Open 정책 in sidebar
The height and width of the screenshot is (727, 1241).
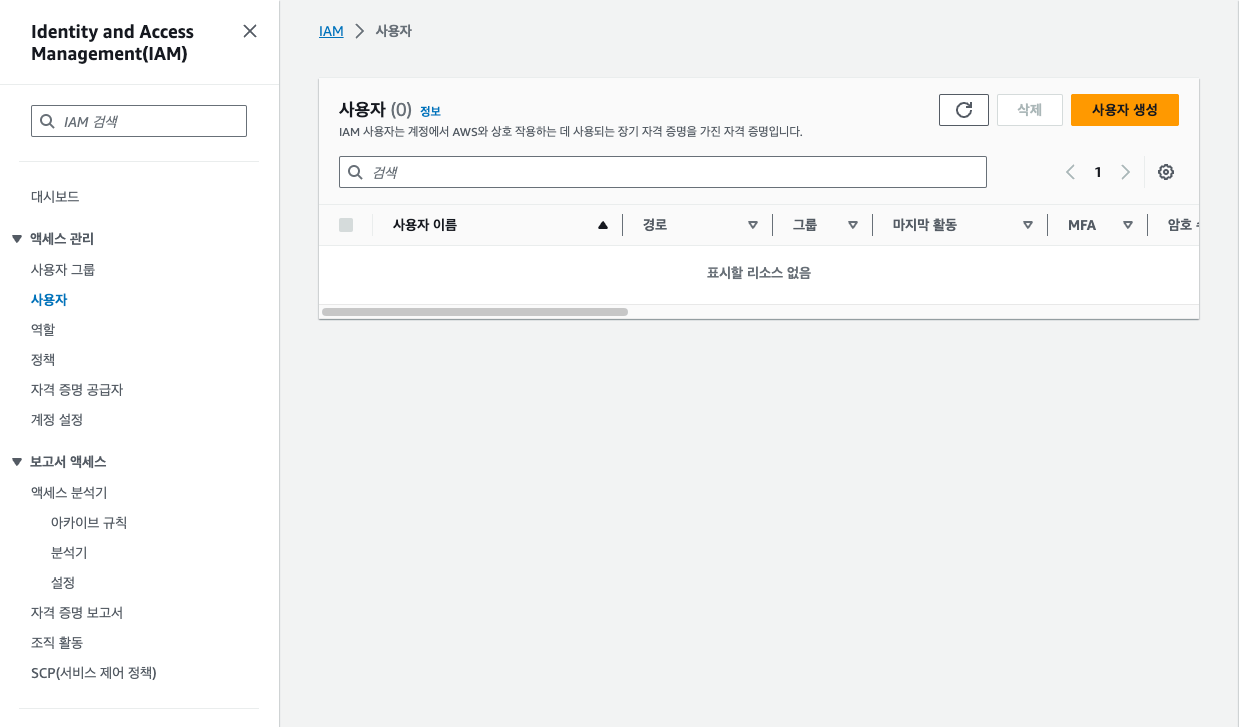click(43, 360)
